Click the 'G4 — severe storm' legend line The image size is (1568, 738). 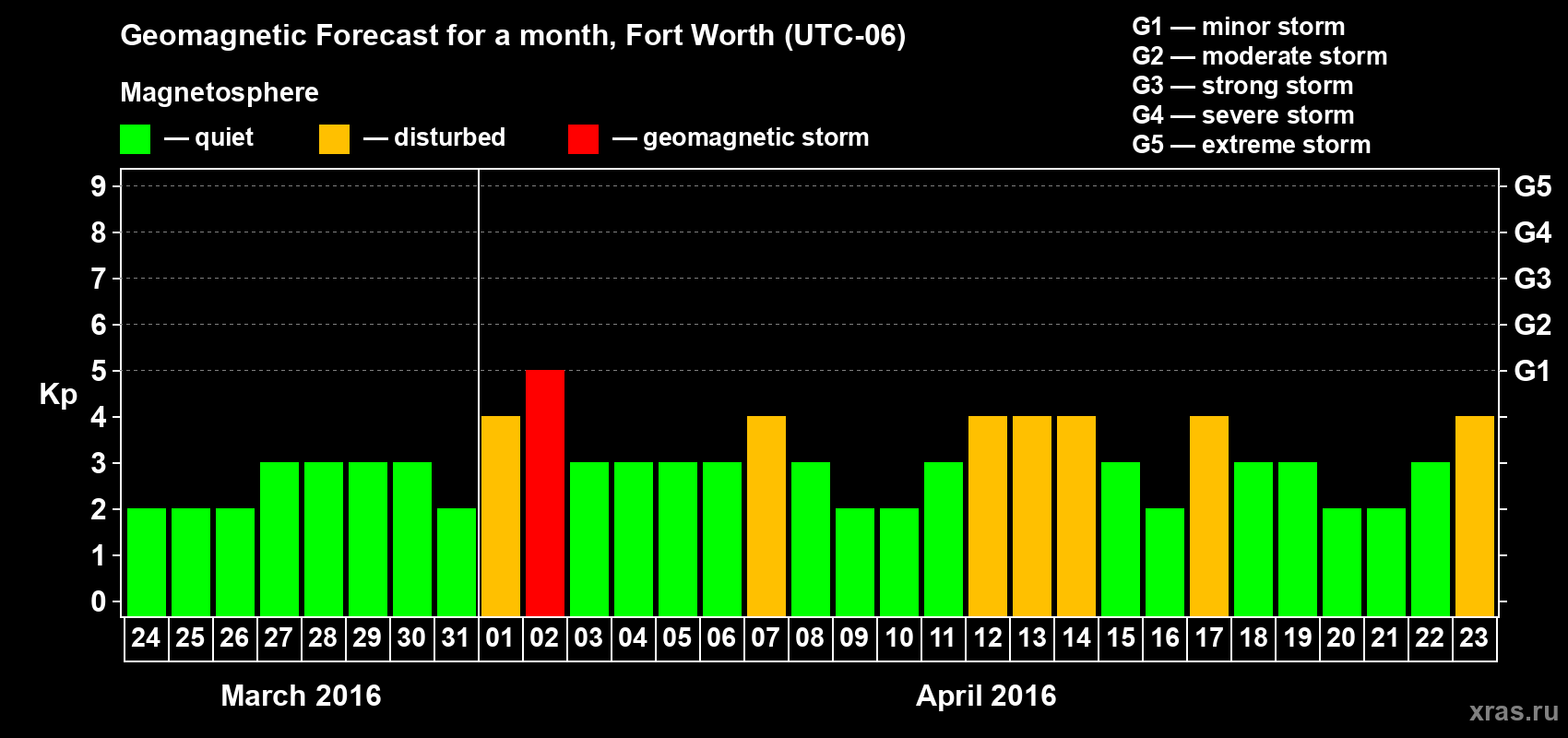tap(1242, 115)
